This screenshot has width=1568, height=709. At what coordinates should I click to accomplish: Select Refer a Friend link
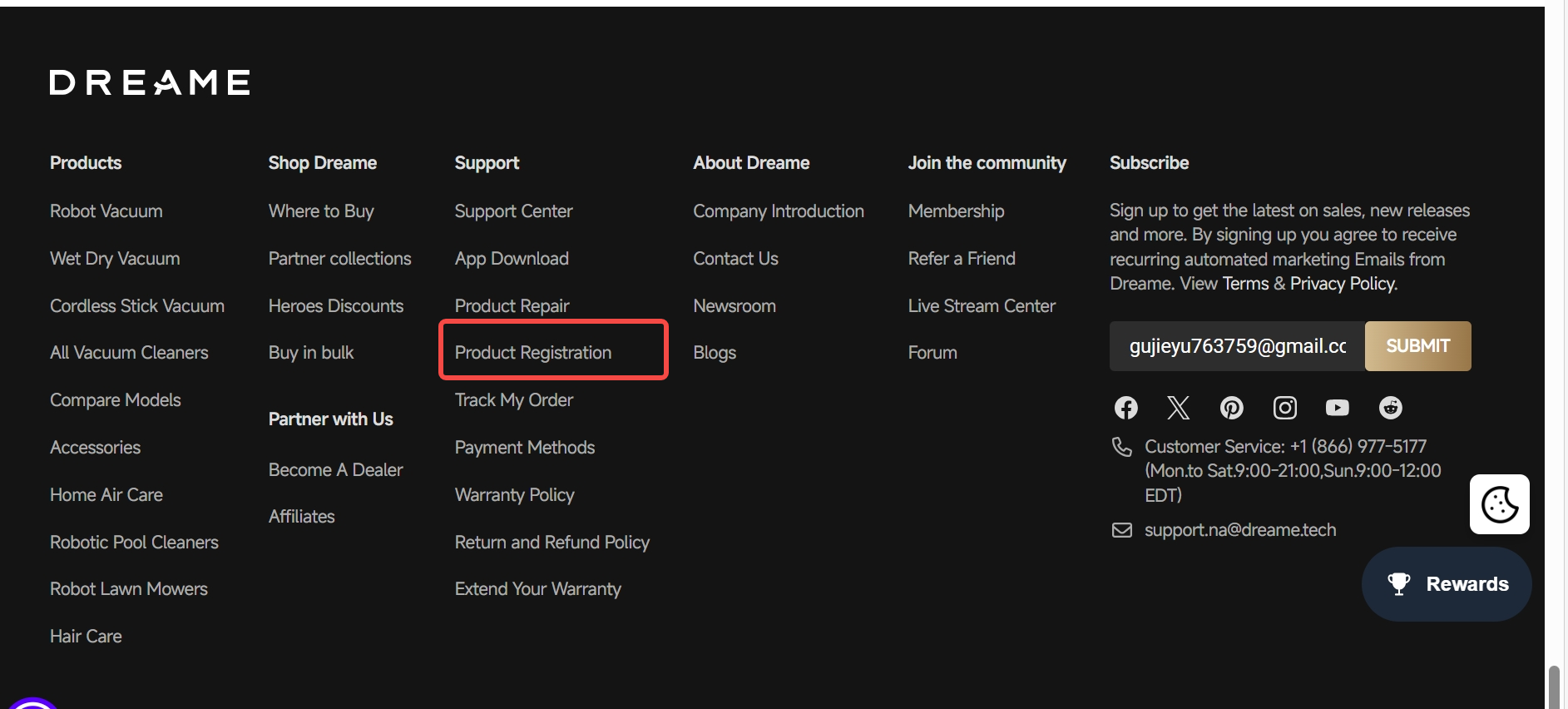coord(962,259)
